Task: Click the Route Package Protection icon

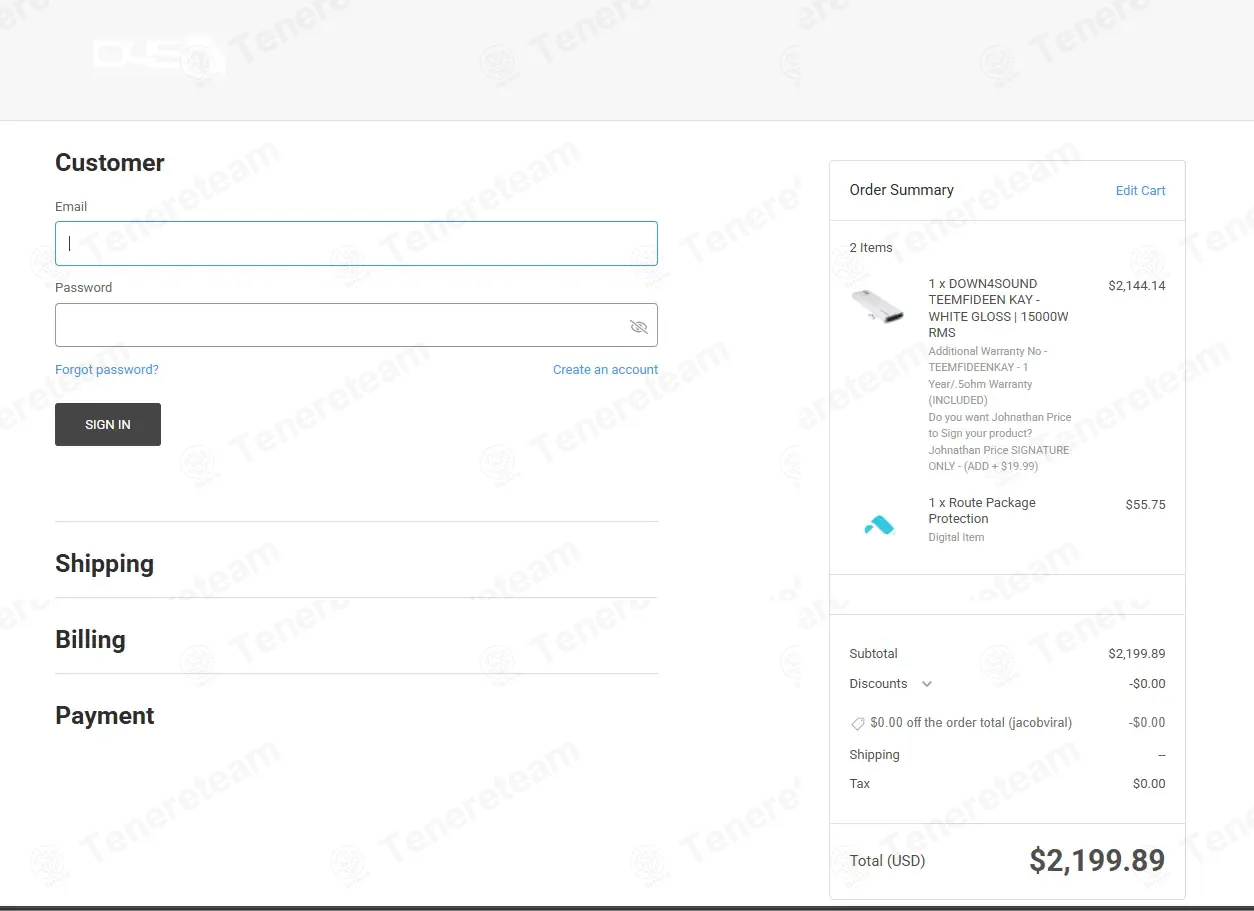Action: pos(879,524)
